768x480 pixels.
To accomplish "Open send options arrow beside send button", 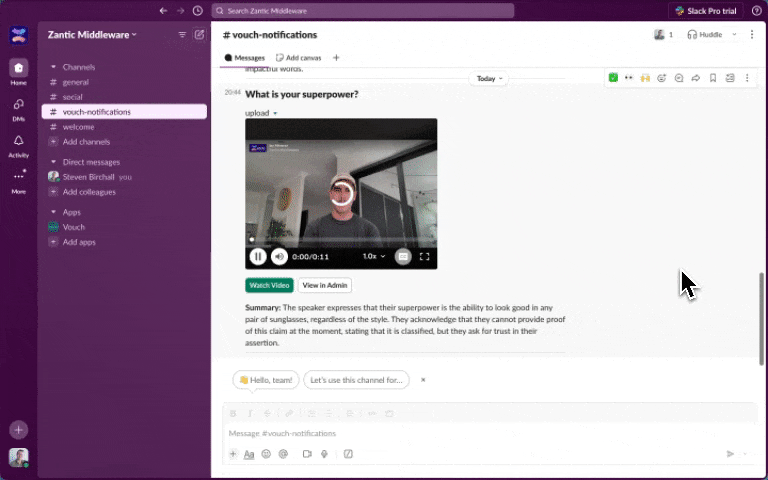I will [x=746, y=454].
